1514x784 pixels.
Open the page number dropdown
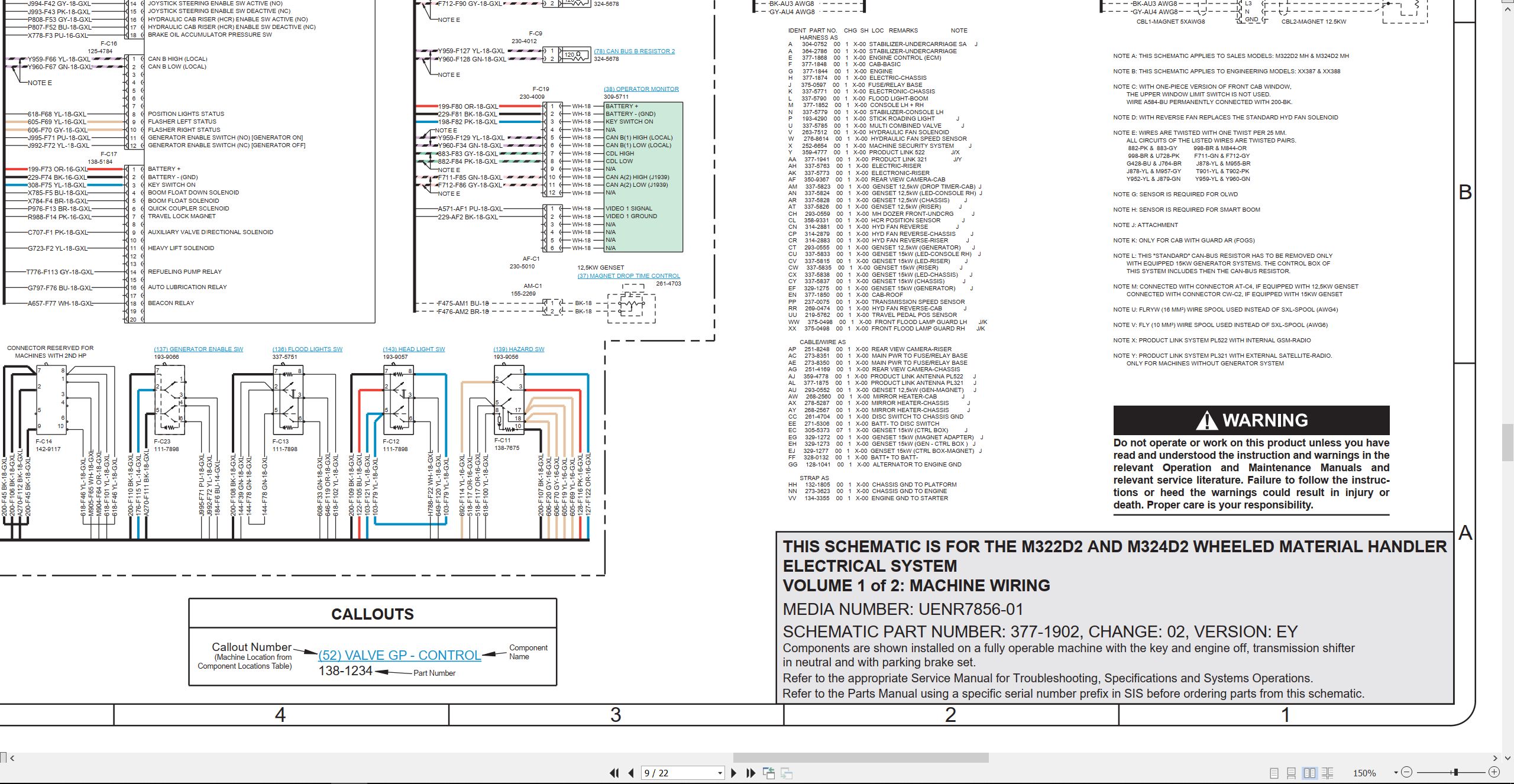pyautogui.click(x=720, y=773)
